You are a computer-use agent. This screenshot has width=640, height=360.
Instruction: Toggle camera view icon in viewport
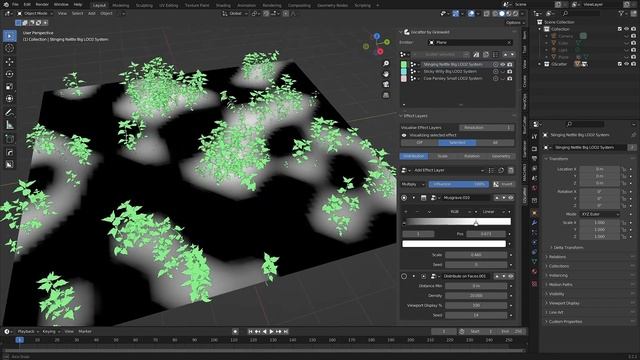coord(386,84)
